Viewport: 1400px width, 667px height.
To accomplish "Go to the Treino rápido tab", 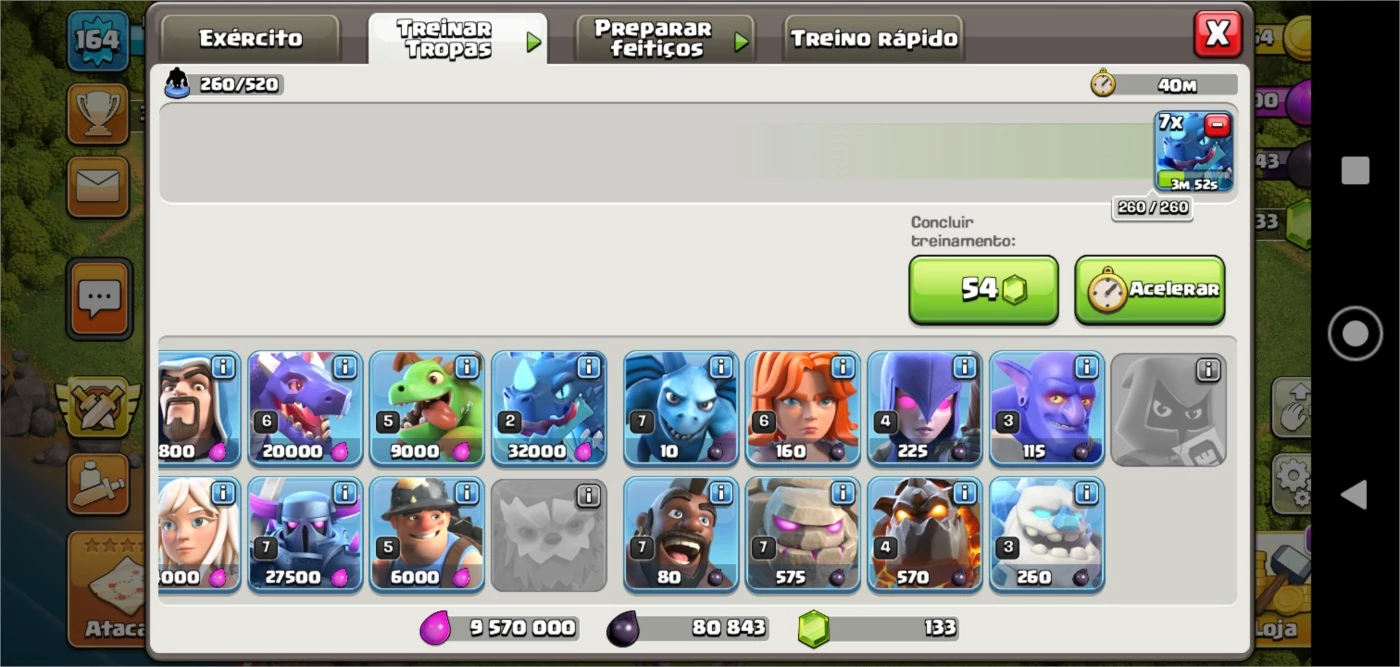I will pyautogui.click(x=874, y=39).
